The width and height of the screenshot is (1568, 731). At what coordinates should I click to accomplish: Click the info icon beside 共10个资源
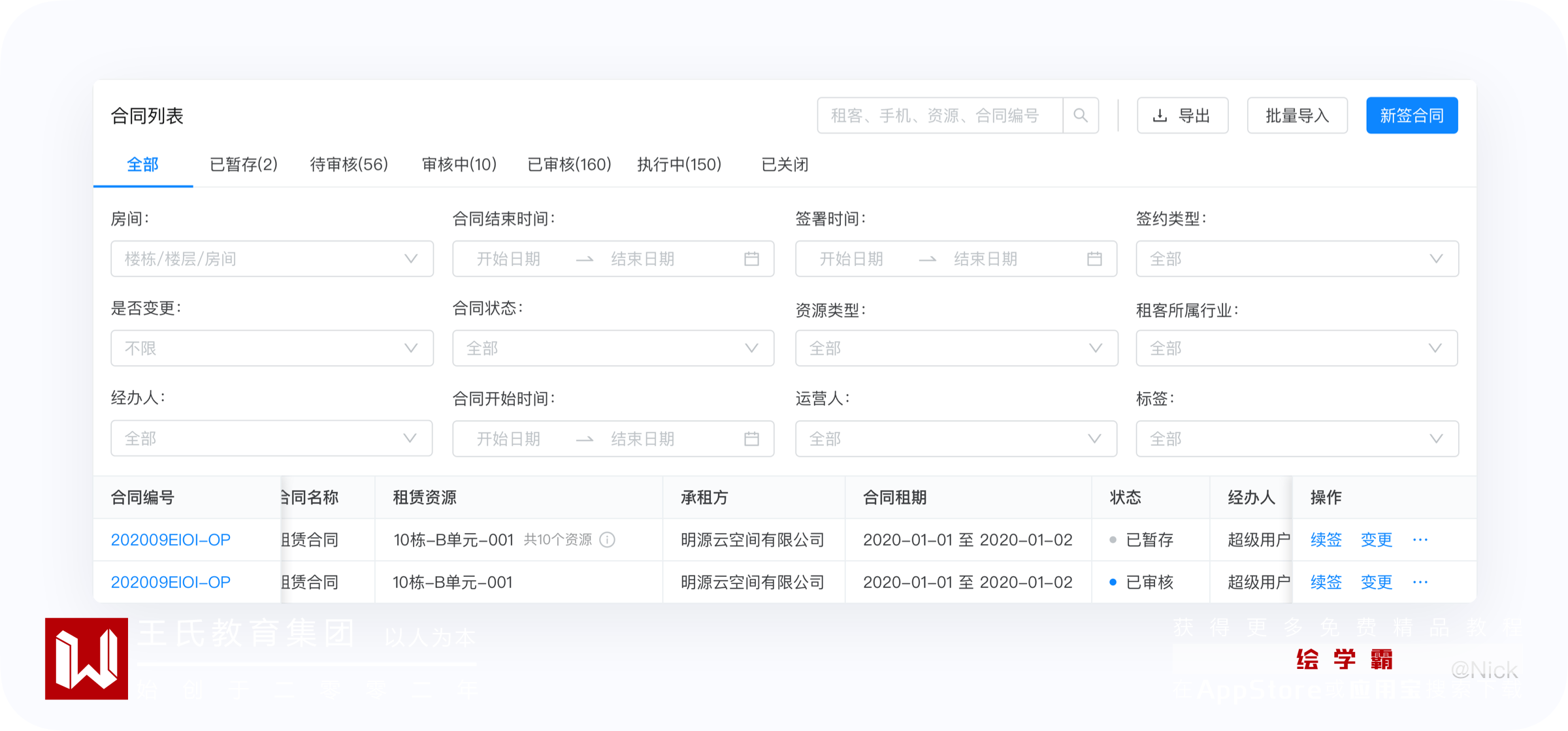point(608,540)
